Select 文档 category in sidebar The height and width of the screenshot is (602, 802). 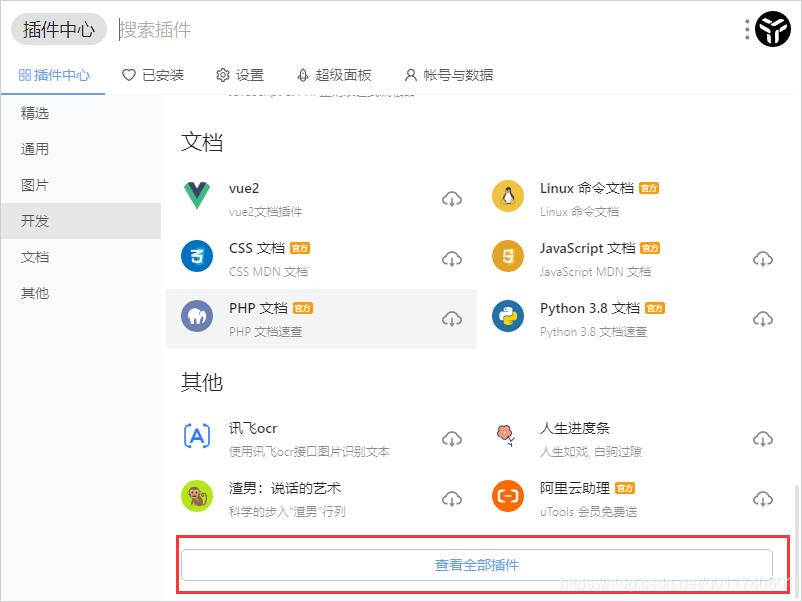click(80, 257)
